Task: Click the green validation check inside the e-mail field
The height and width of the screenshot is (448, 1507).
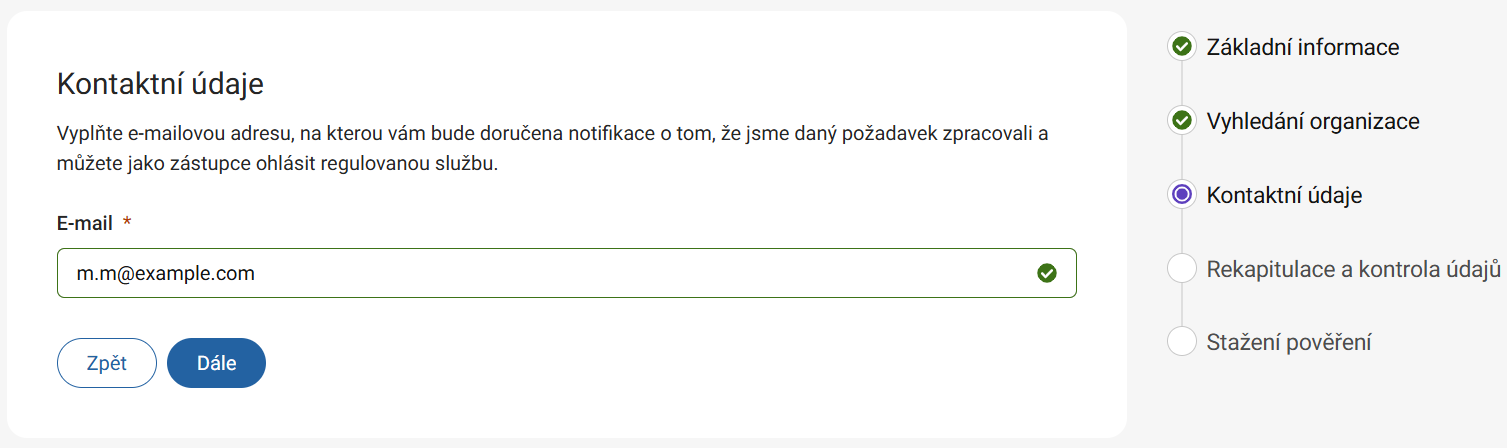Action: coord(1047,273)
